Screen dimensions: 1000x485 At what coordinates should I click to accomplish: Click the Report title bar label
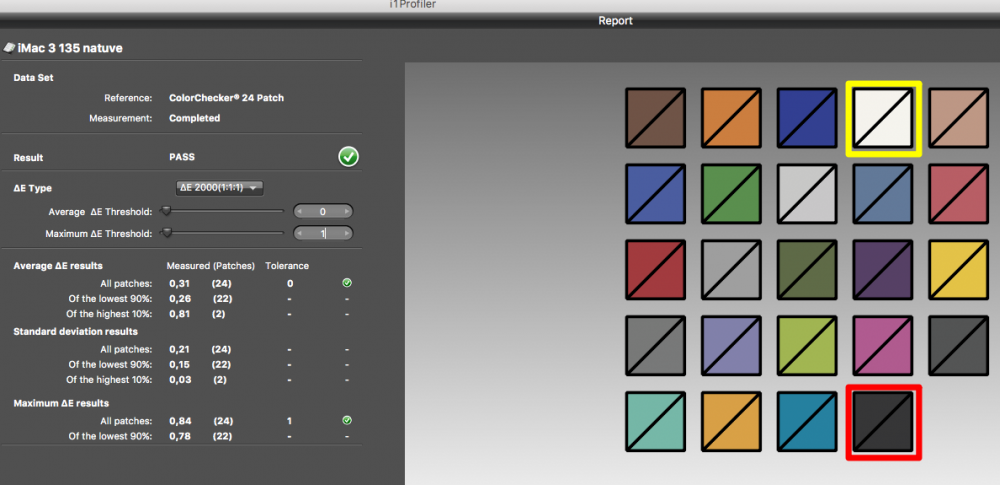(x=615, y=21)
